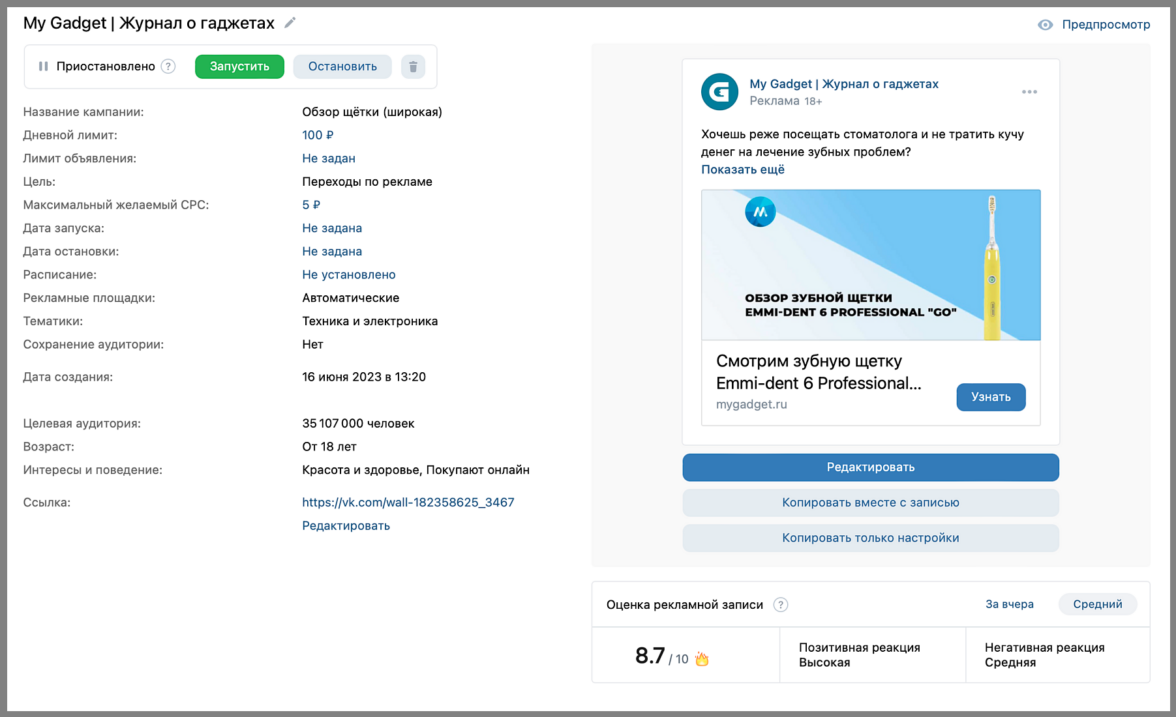1176x717 pixels.
Task: Click the pencil icon to rename the ad
Action: tap(290, 23)
